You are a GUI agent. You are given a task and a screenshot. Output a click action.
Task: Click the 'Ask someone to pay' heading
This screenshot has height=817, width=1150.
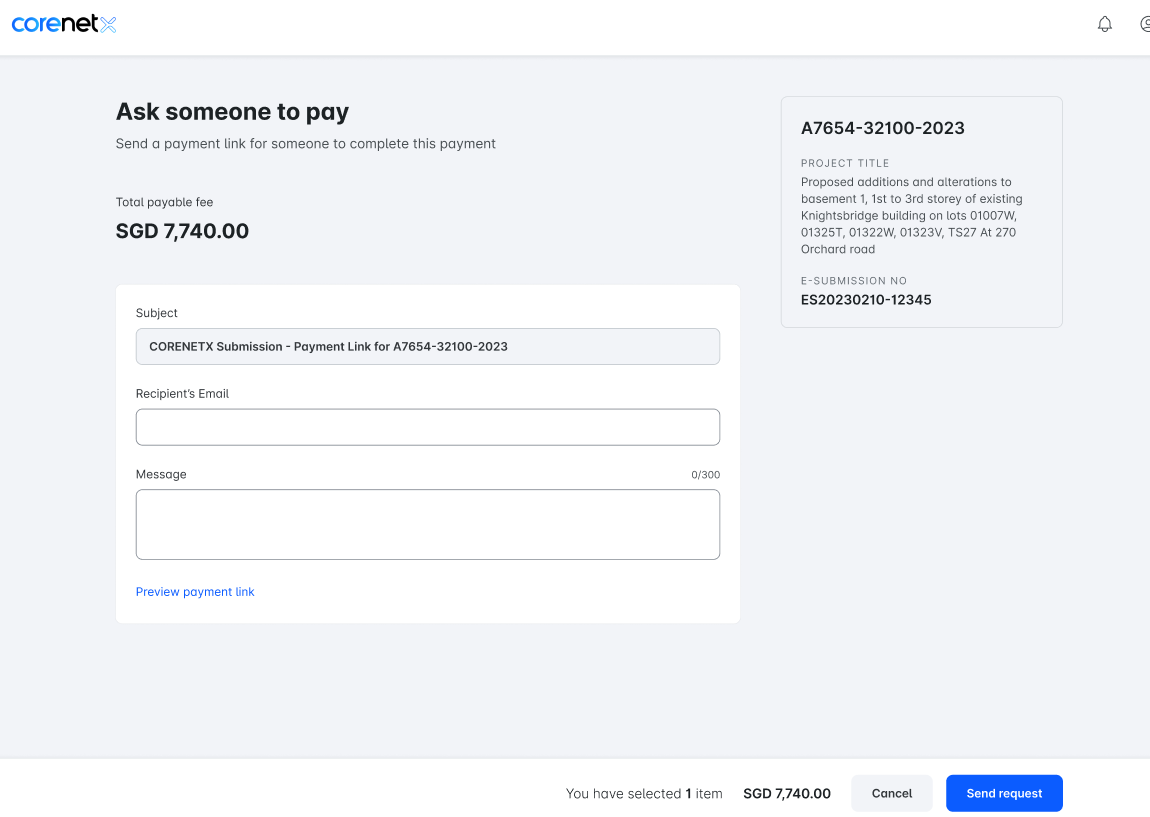pyautogui.click(x=232, y=111)
